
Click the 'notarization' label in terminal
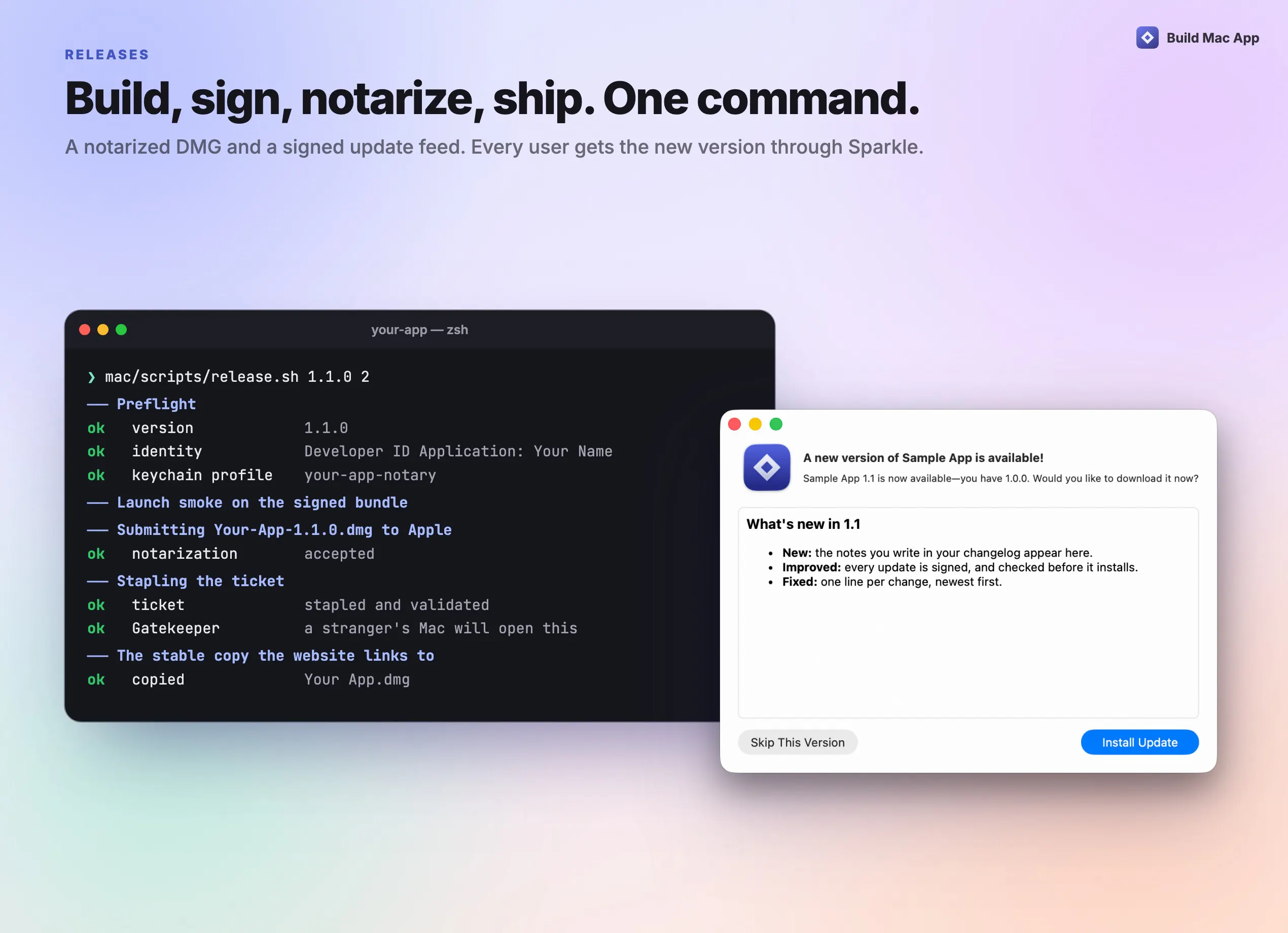[185, 554]
